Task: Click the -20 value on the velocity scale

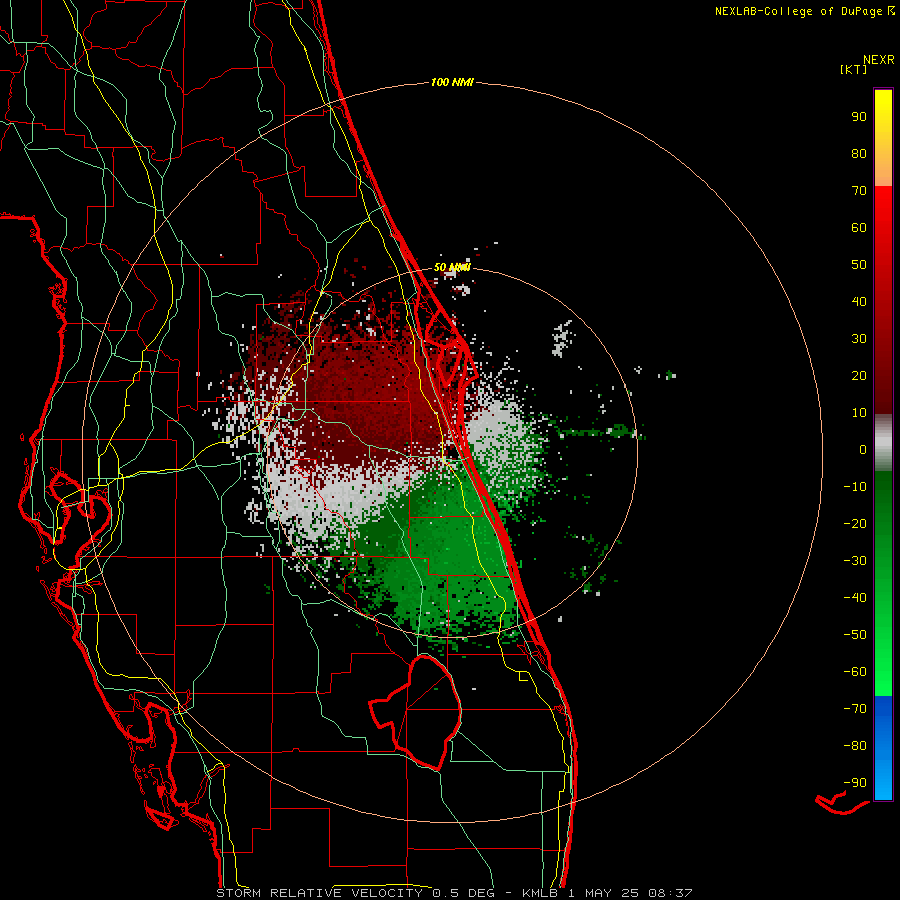Action: pos(855,523)
